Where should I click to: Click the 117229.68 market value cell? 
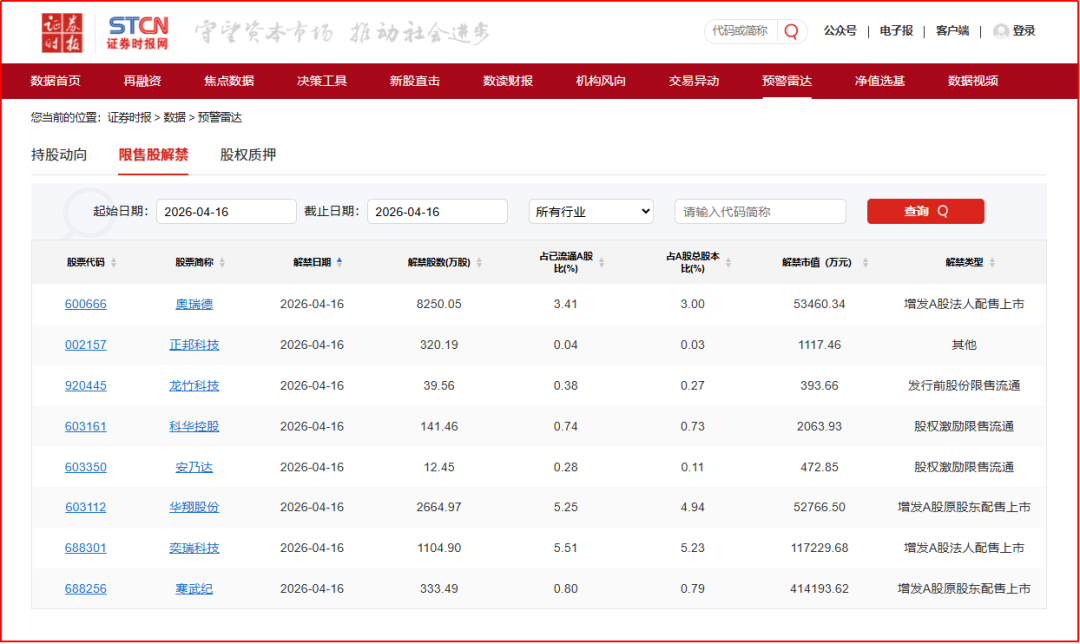pos(819,548)
